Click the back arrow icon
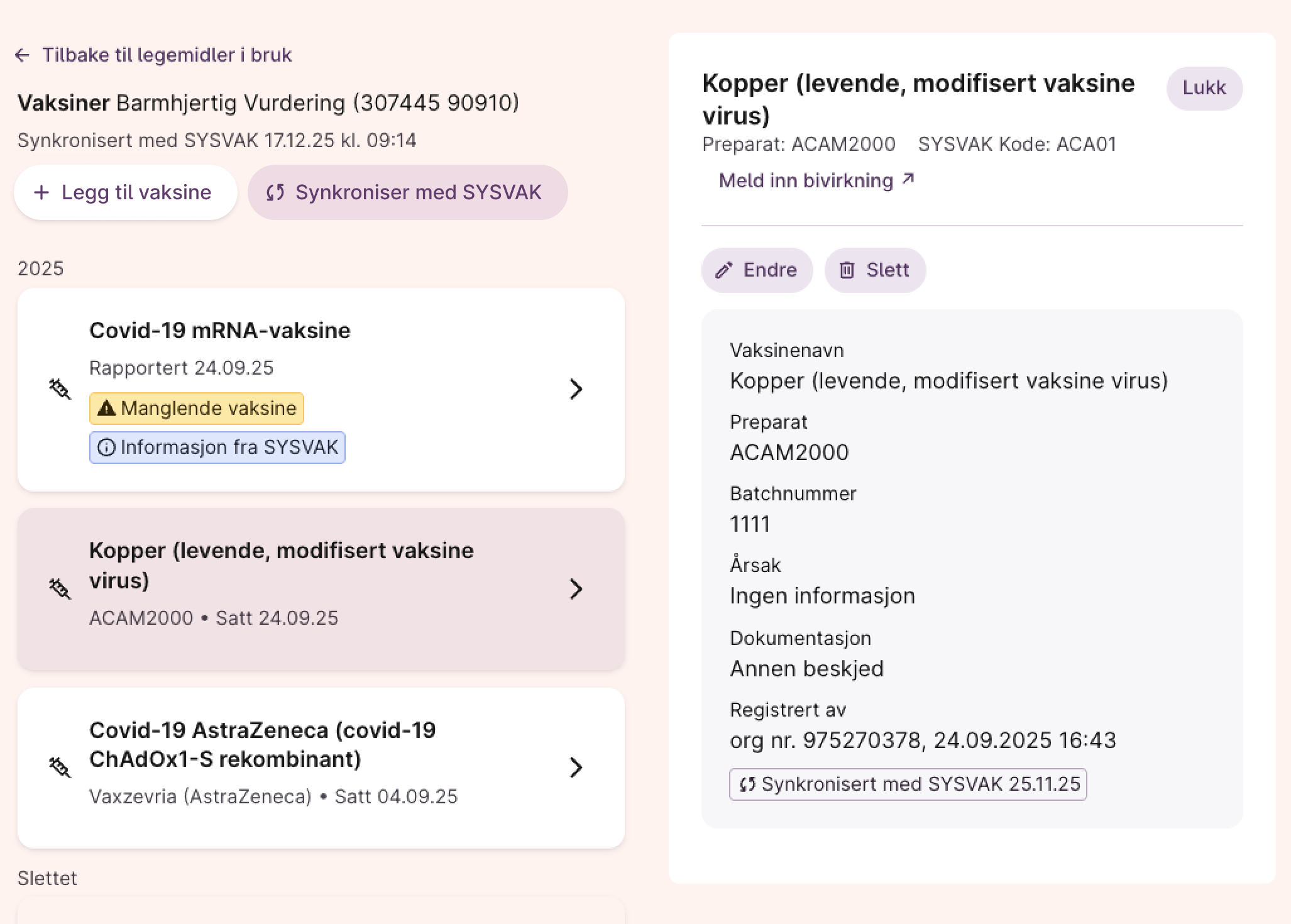The width and height of the screenshot is (1291, 924). tap(22, 55)
